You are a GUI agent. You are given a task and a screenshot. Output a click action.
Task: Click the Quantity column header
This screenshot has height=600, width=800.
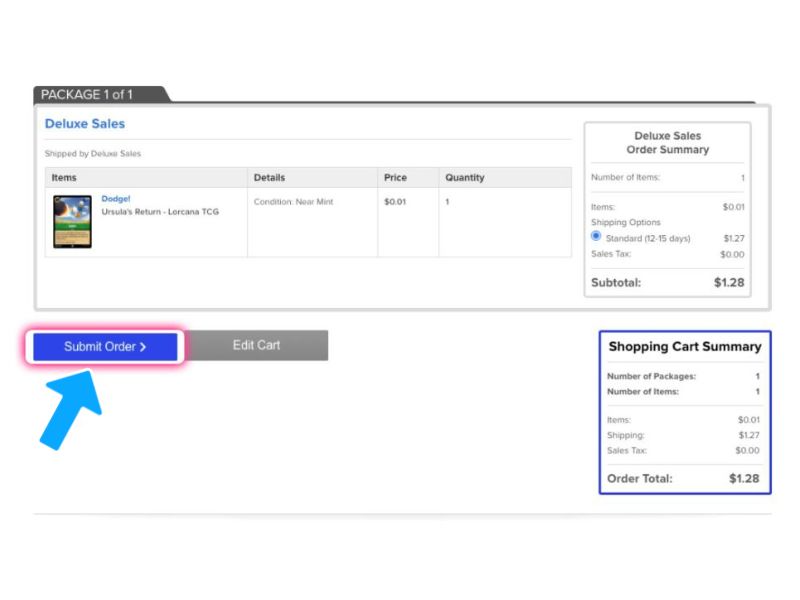[x=464, y=178]
